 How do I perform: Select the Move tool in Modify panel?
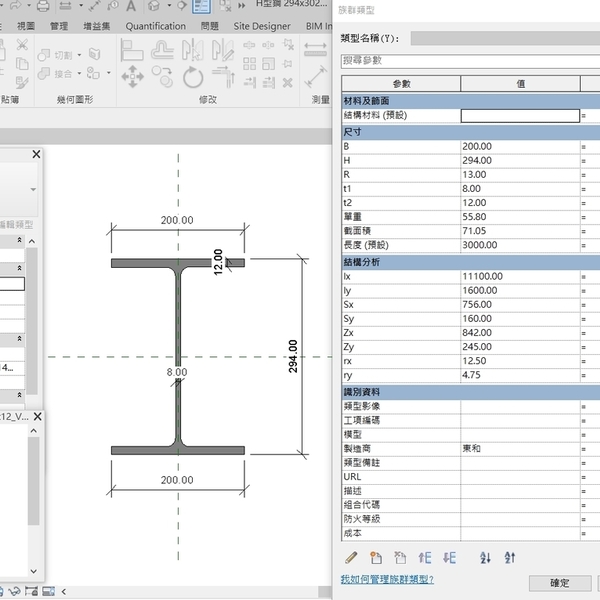pyautogui.click(x=132, y=76)
